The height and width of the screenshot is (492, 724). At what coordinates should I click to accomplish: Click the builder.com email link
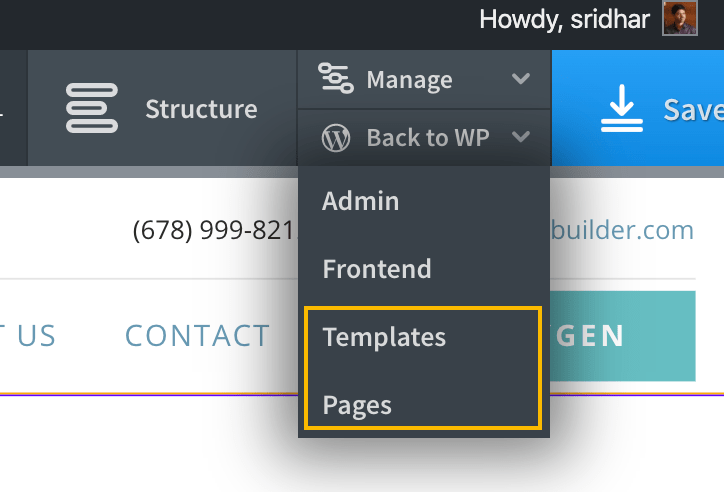(x=622, y=230)
